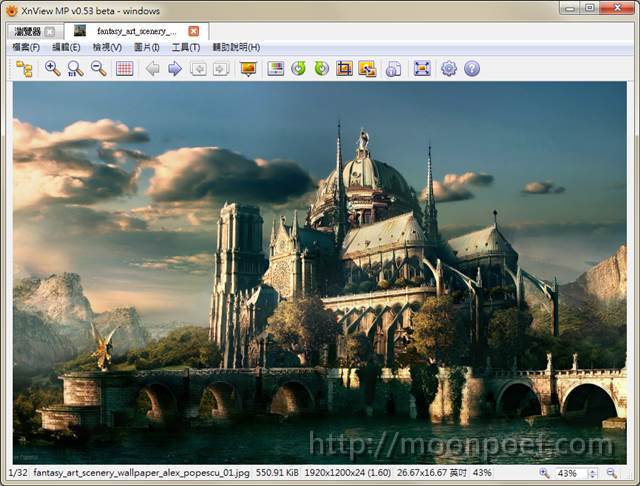The width and height of the screenshot is (640, 486).
Task: Start slideshow from the toolbar icon
Action: point(248,69)
